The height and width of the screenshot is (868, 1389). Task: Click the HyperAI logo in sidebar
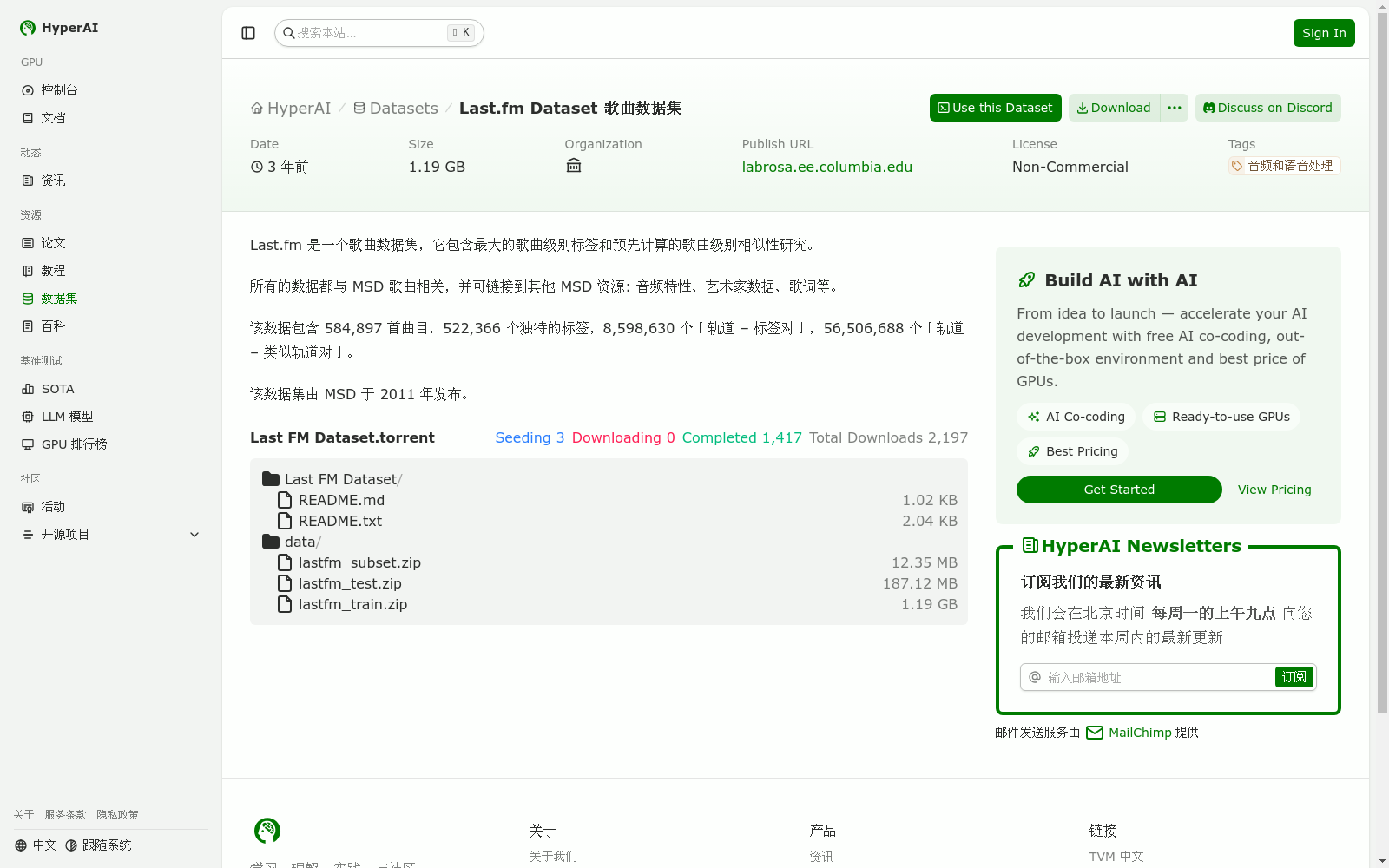coord(59,28)
